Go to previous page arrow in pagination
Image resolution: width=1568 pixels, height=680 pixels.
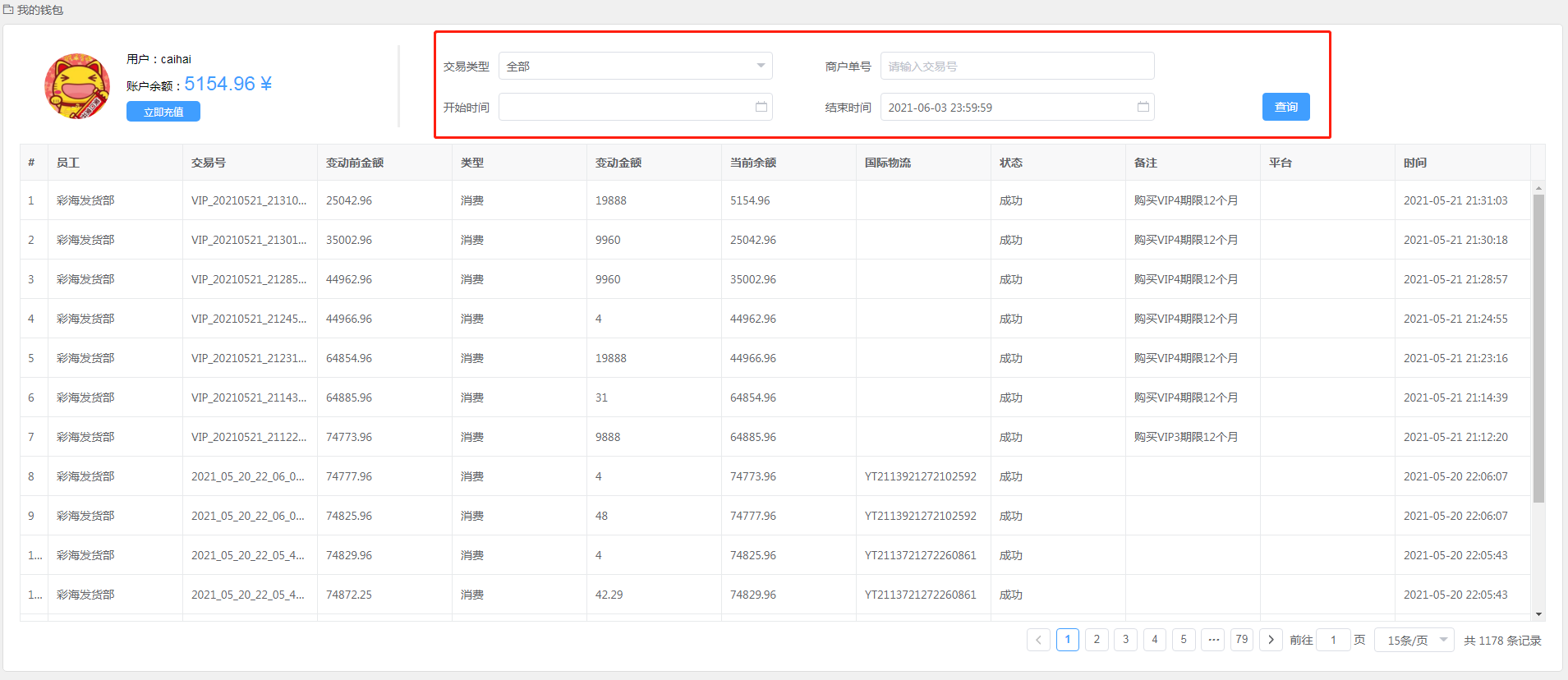(1038, 640)
